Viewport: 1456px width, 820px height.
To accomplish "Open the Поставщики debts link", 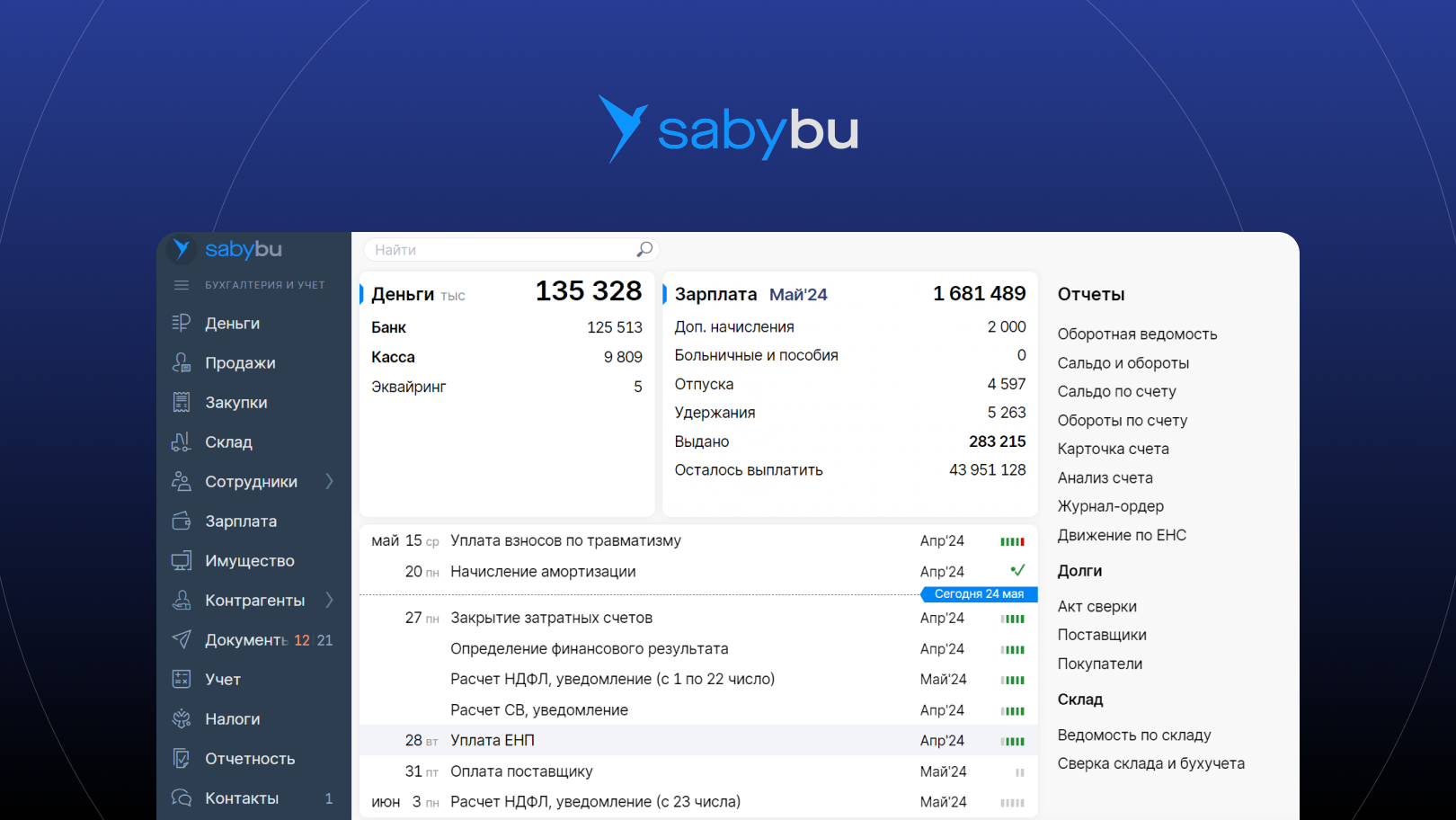I will (1102, 635).
